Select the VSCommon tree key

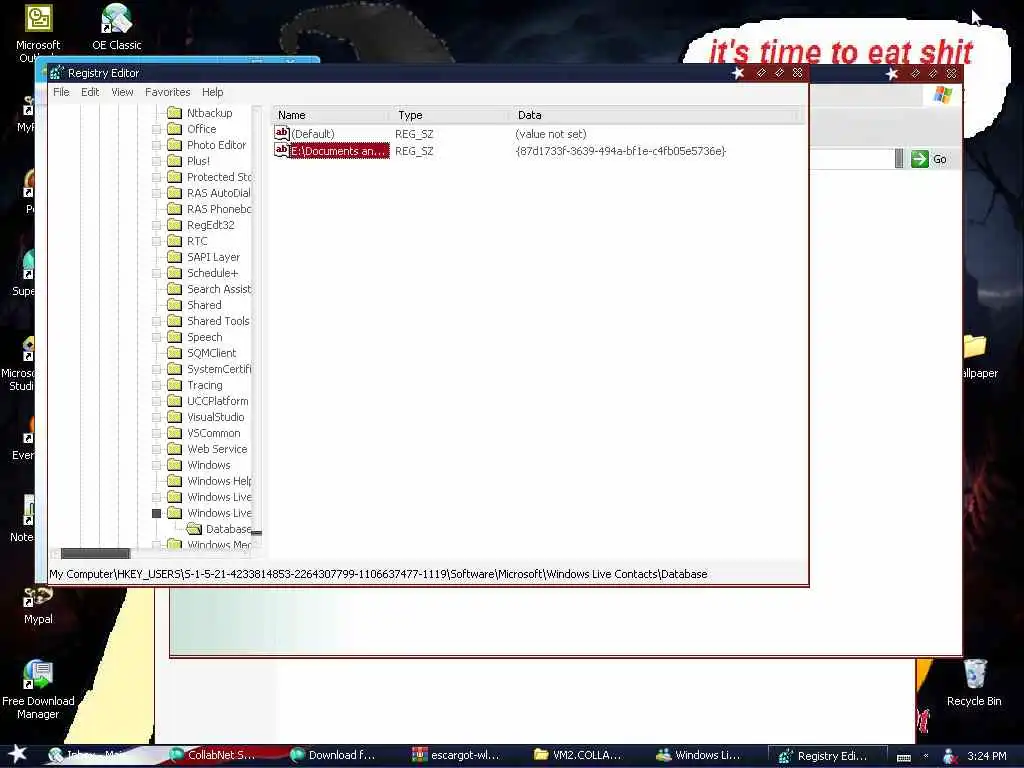[214, 433]
